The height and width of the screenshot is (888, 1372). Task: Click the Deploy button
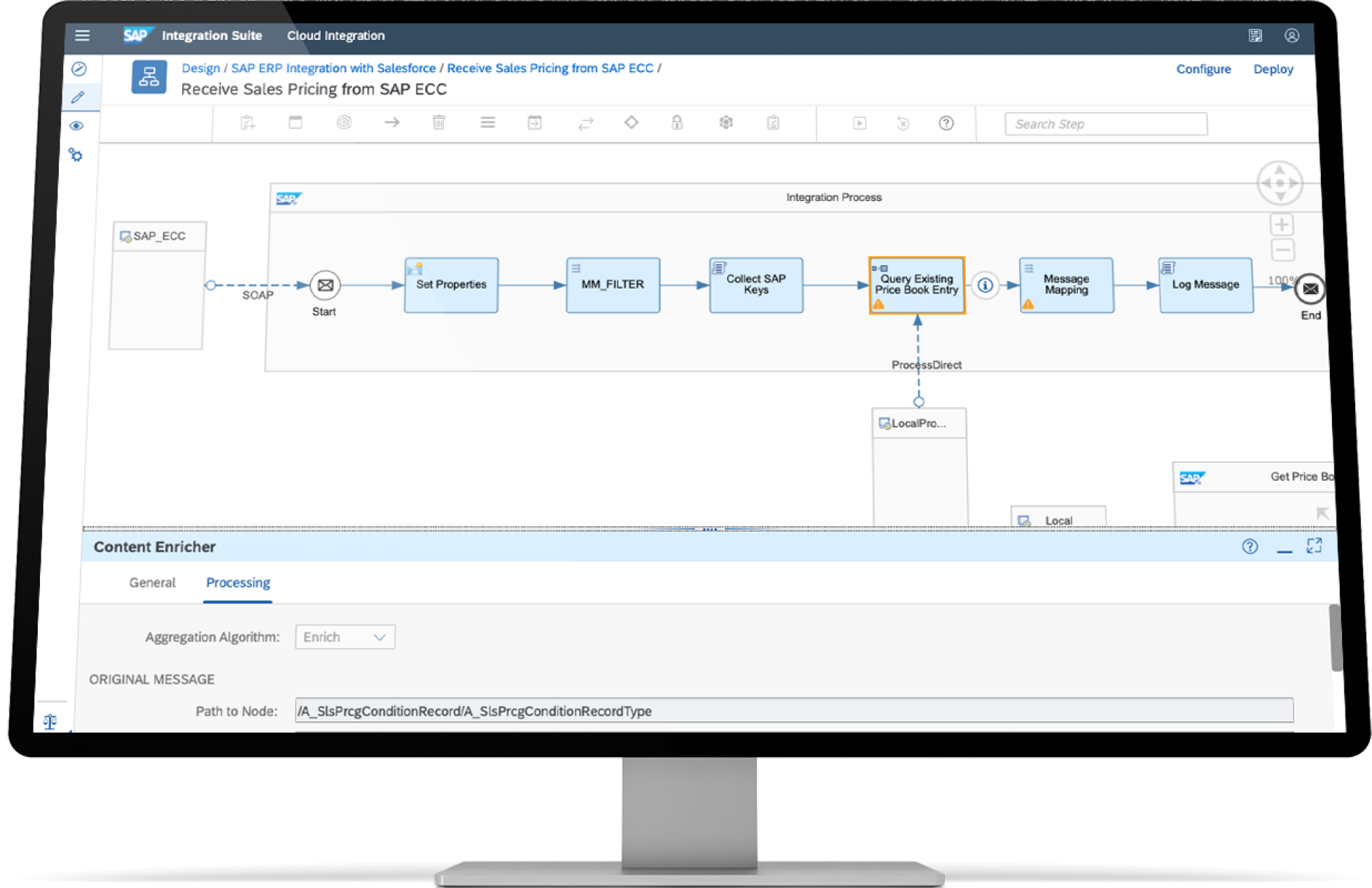coord(1273,69)
